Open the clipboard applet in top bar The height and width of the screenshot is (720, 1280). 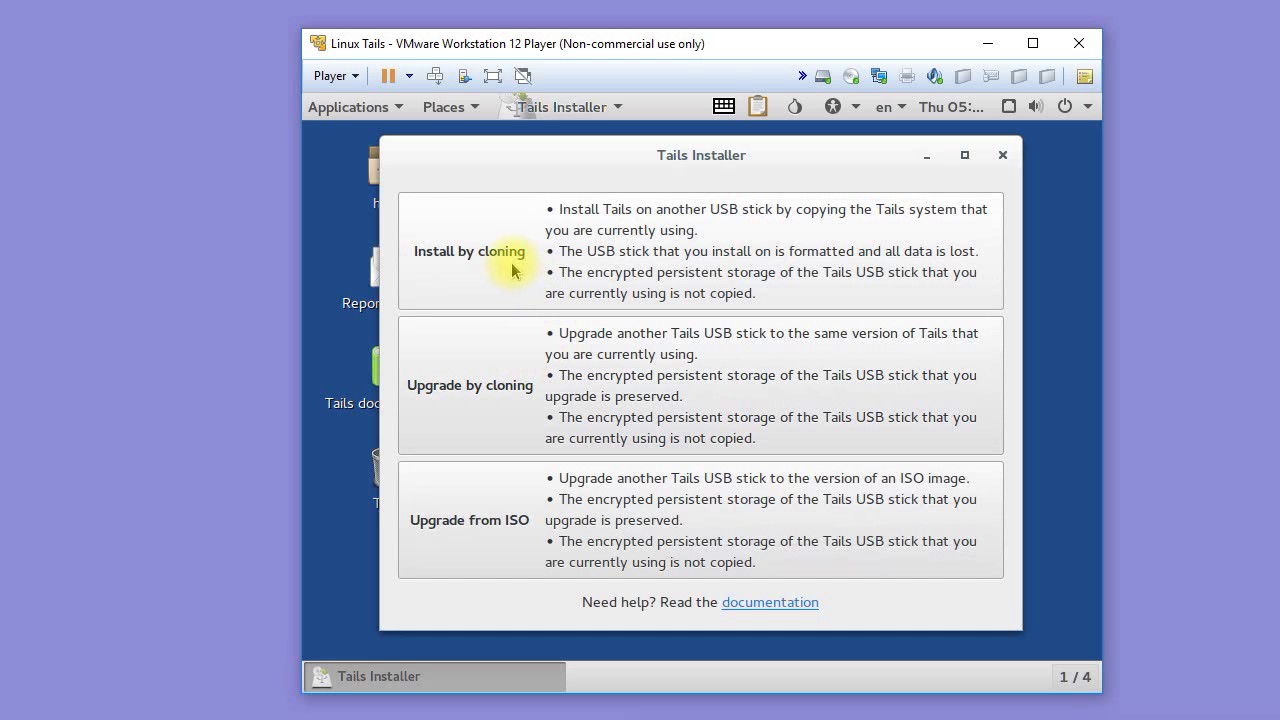pos(758,106)
